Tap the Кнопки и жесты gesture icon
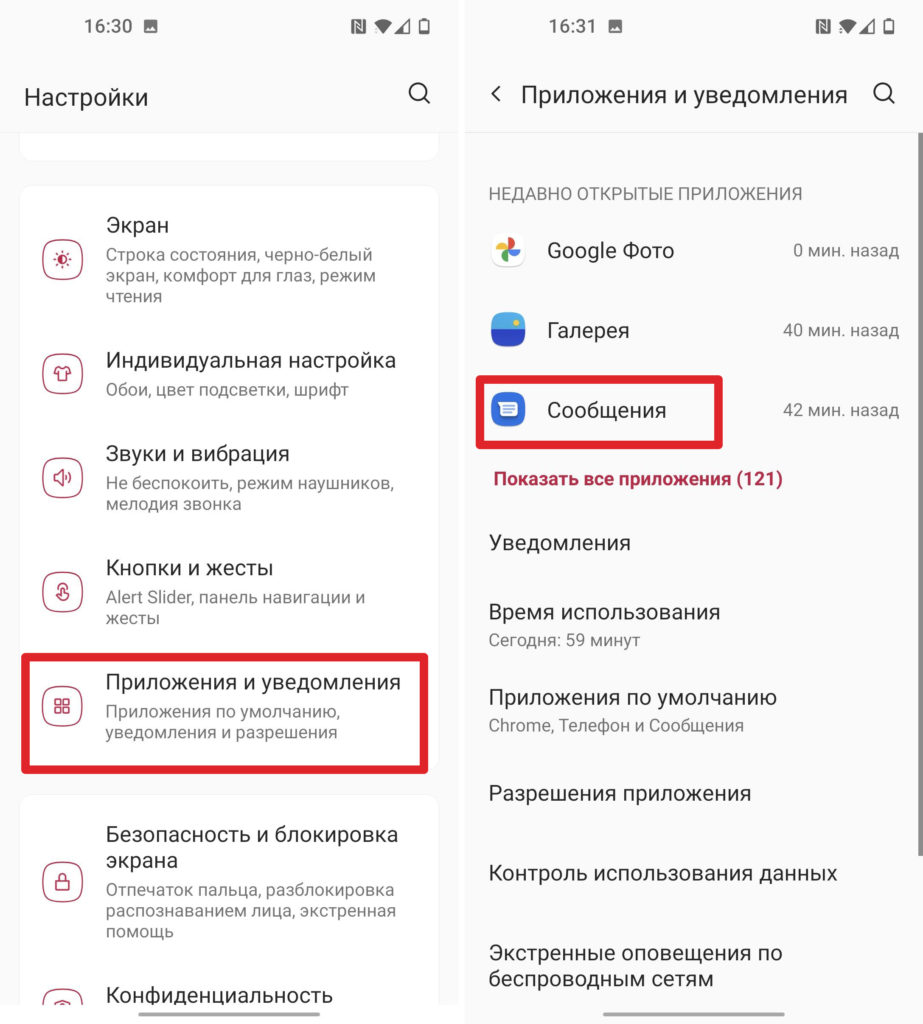 point(63,592)
